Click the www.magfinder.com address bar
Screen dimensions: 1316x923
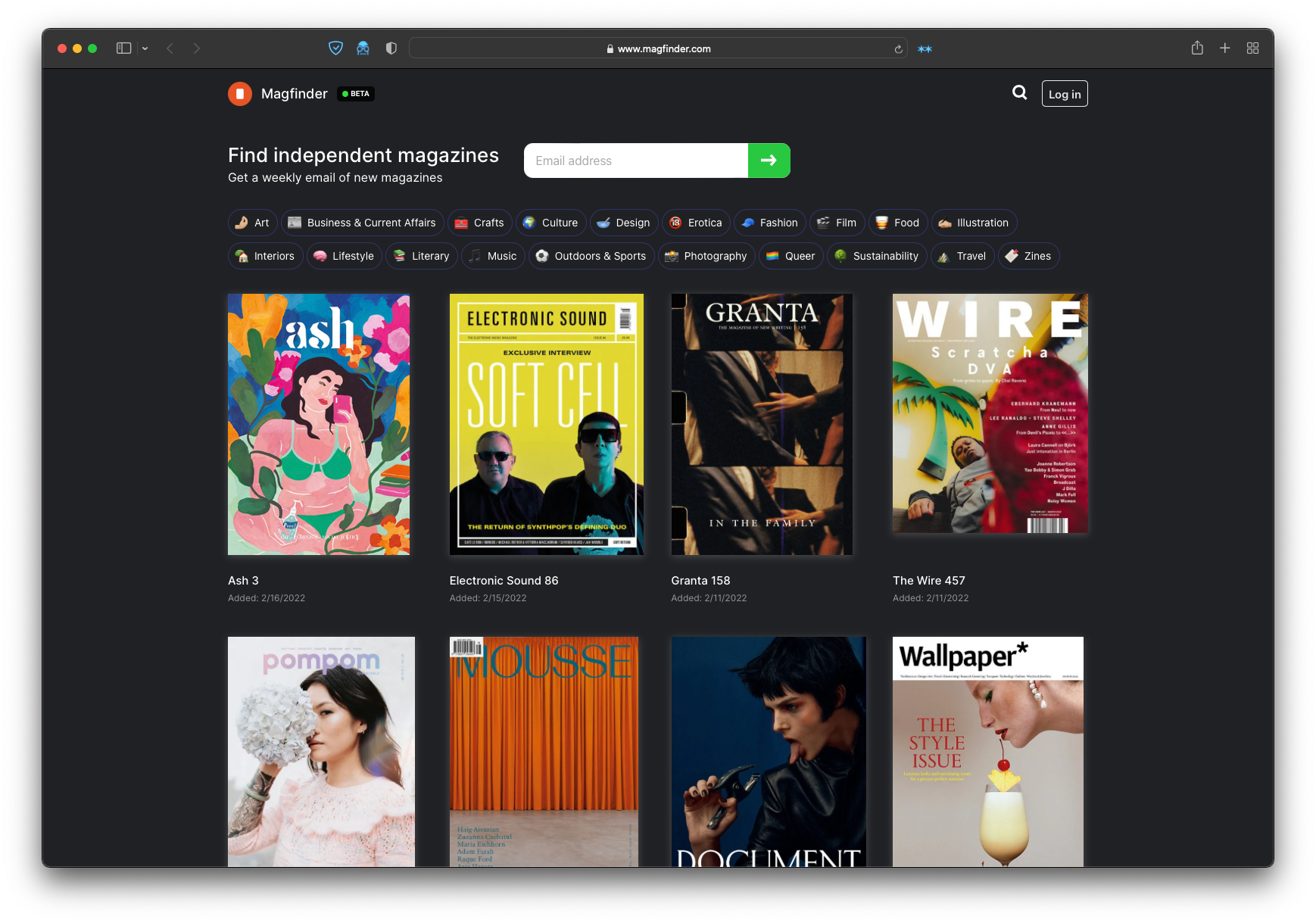pyautogui.click(x=658, y=48)
